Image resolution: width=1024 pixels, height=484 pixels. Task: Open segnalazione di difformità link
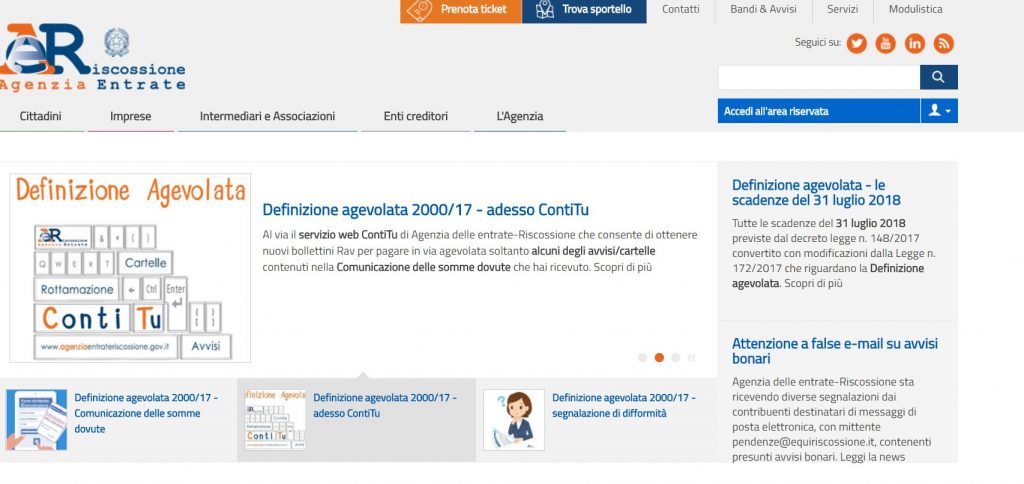pos(624,406)
